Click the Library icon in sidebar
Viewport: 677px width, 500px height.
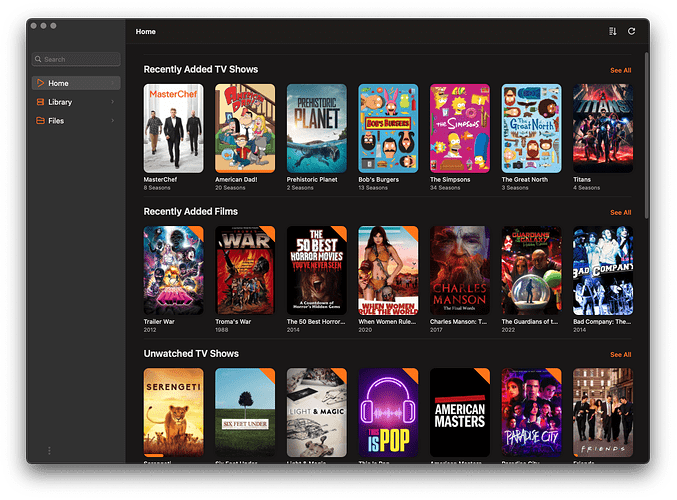point(40,102)
